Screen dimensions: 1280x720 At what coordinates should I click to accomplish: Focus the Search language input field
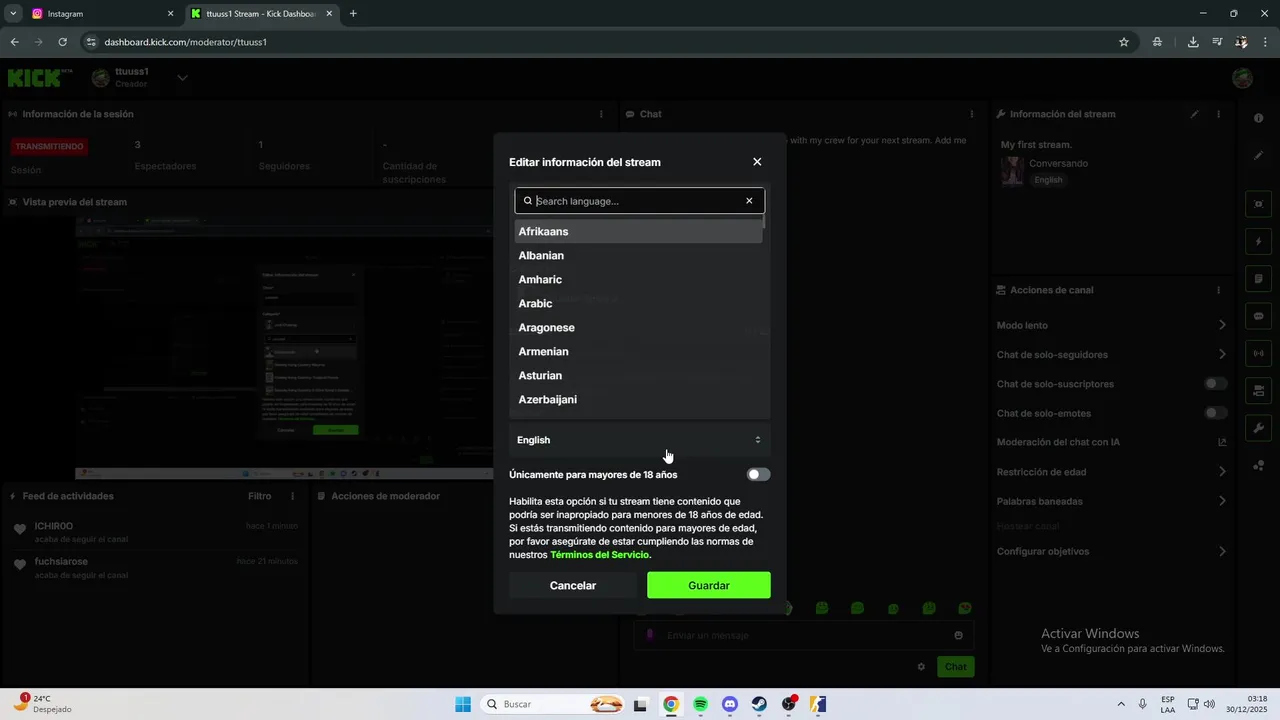[638, 201]
